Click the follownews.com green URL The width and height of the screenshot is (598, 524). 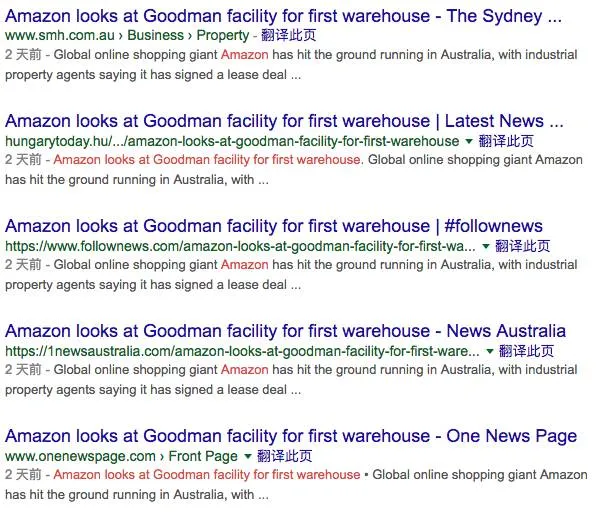pyautogui.click(x=240, y=246)
